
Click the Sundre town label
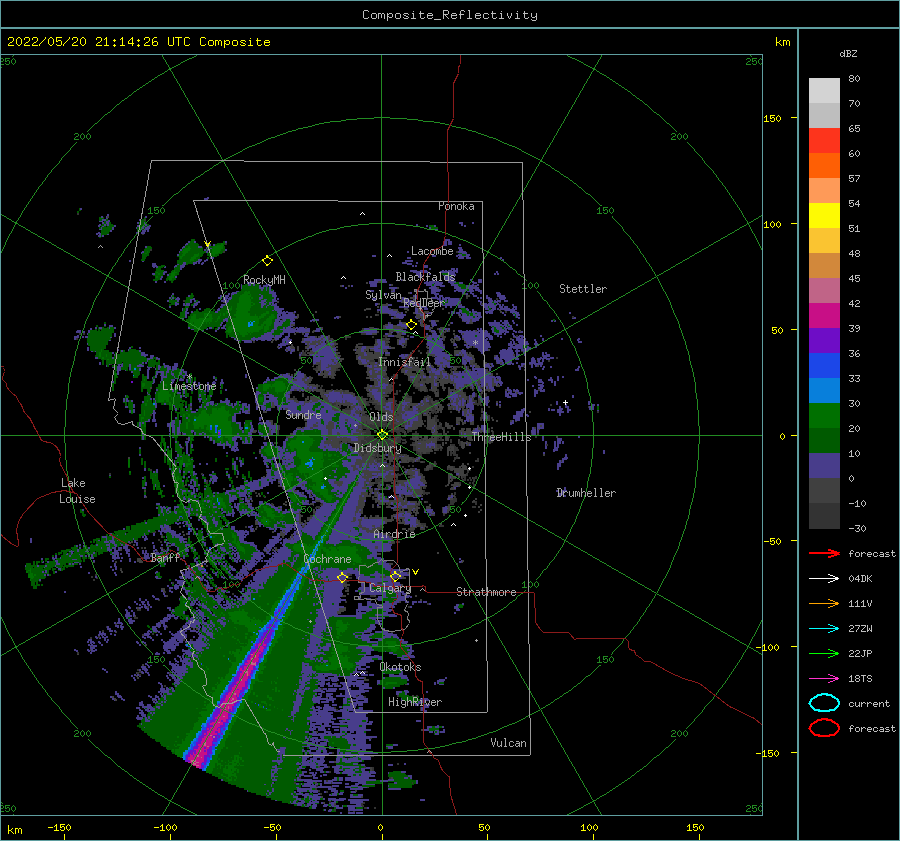point(303,414)
